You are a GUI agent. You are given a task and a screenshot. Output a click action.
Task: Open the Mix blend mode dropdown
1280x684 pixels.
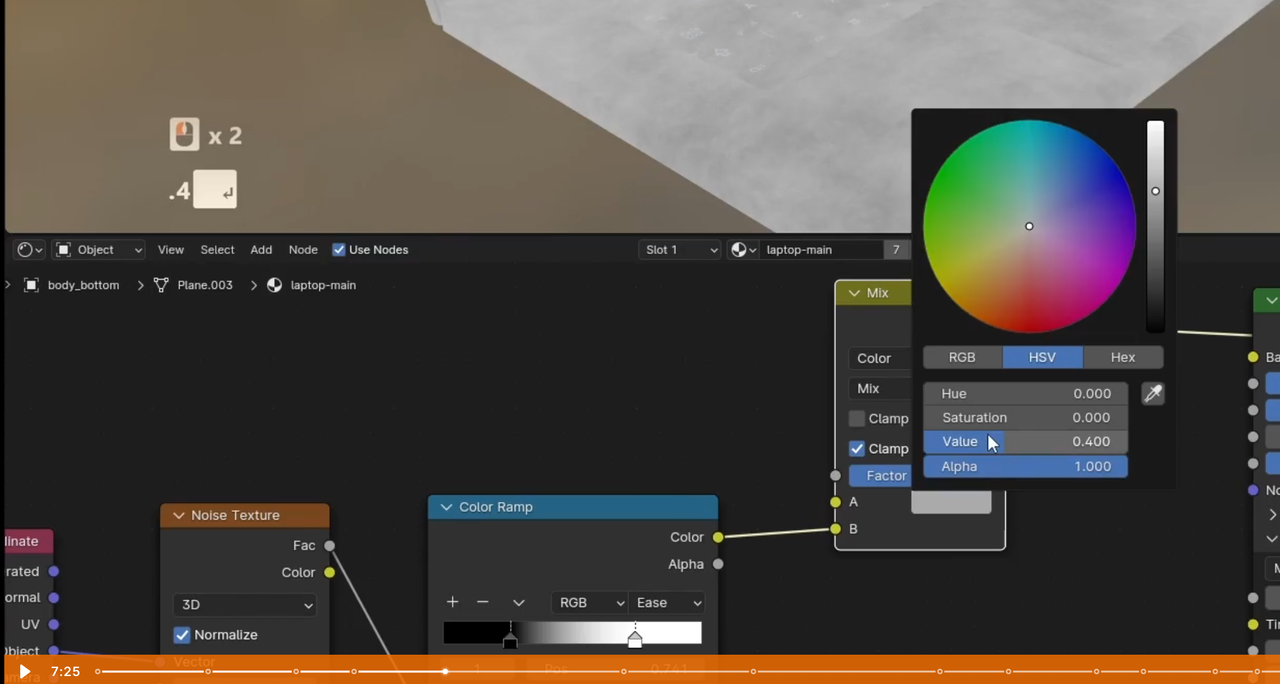pyautogui.click(x=880, y=388)
